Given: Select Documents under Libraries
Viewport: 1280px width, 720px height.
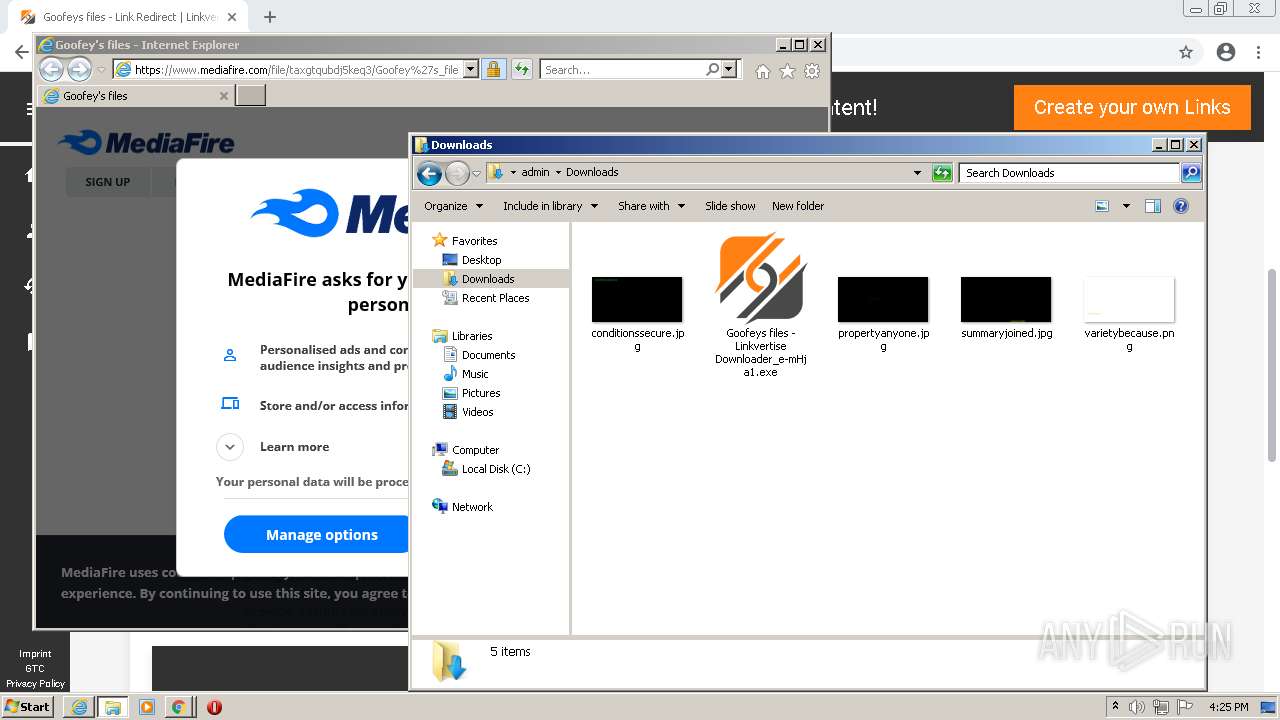Looking at the screenshot, I should point(488,355).
